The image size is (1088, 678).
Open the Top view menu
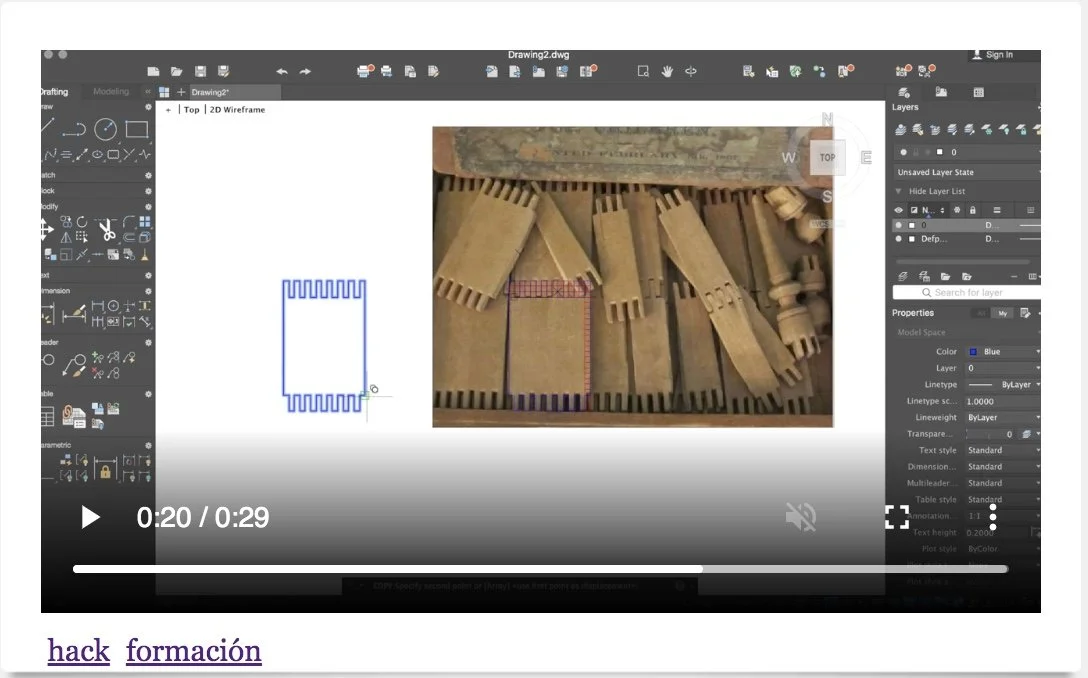point(192,110)
